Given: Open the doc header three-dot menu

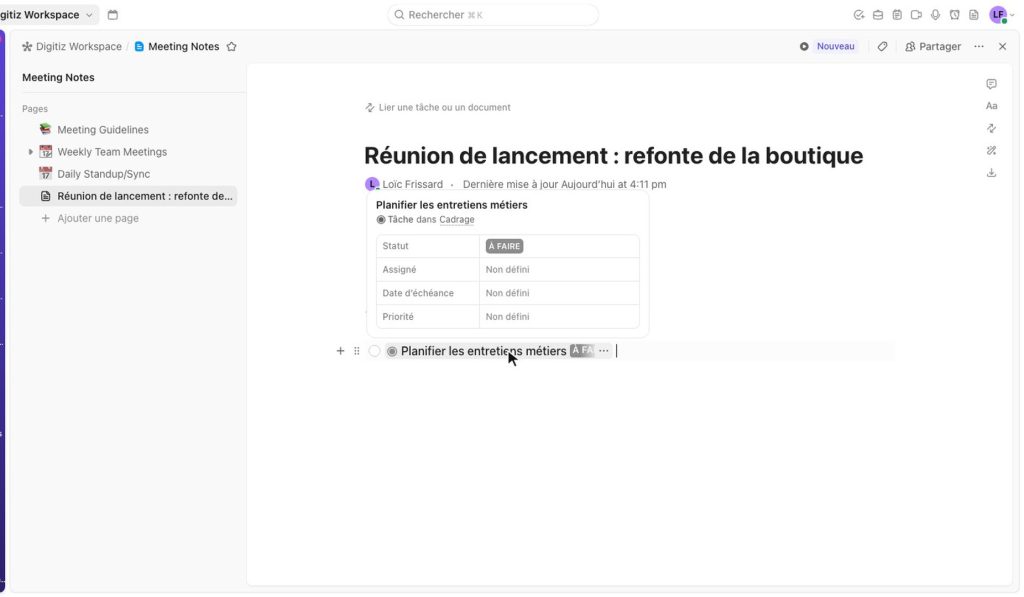Looking at the screenshot, I should [978, 46].
